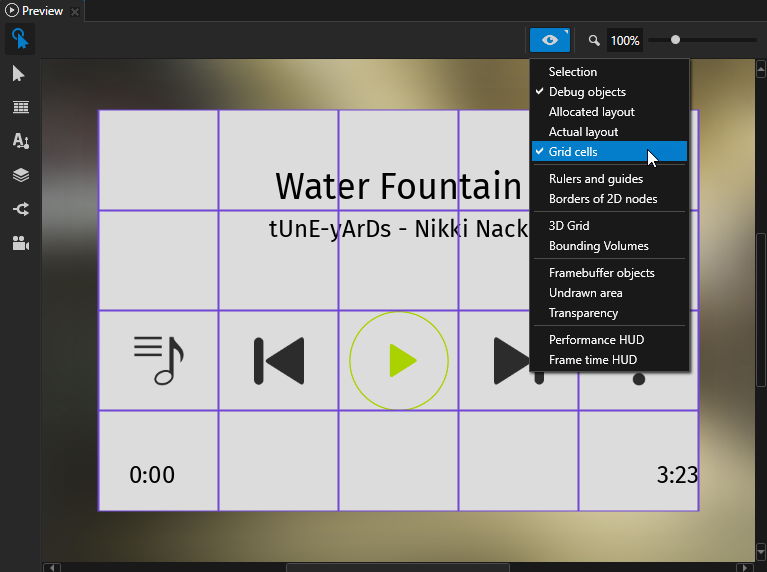
Task: Select the arrow Select tool
Action: pos(20,74)
